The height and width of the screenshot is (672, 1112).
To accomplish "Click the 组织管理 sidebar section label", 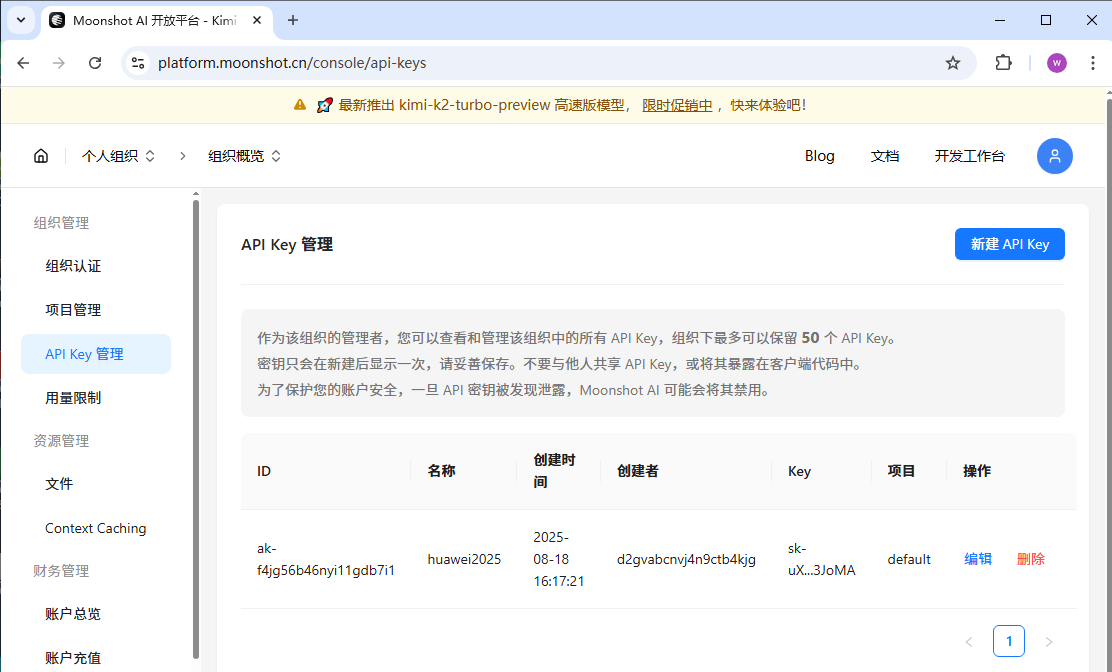I will [61, 223].
